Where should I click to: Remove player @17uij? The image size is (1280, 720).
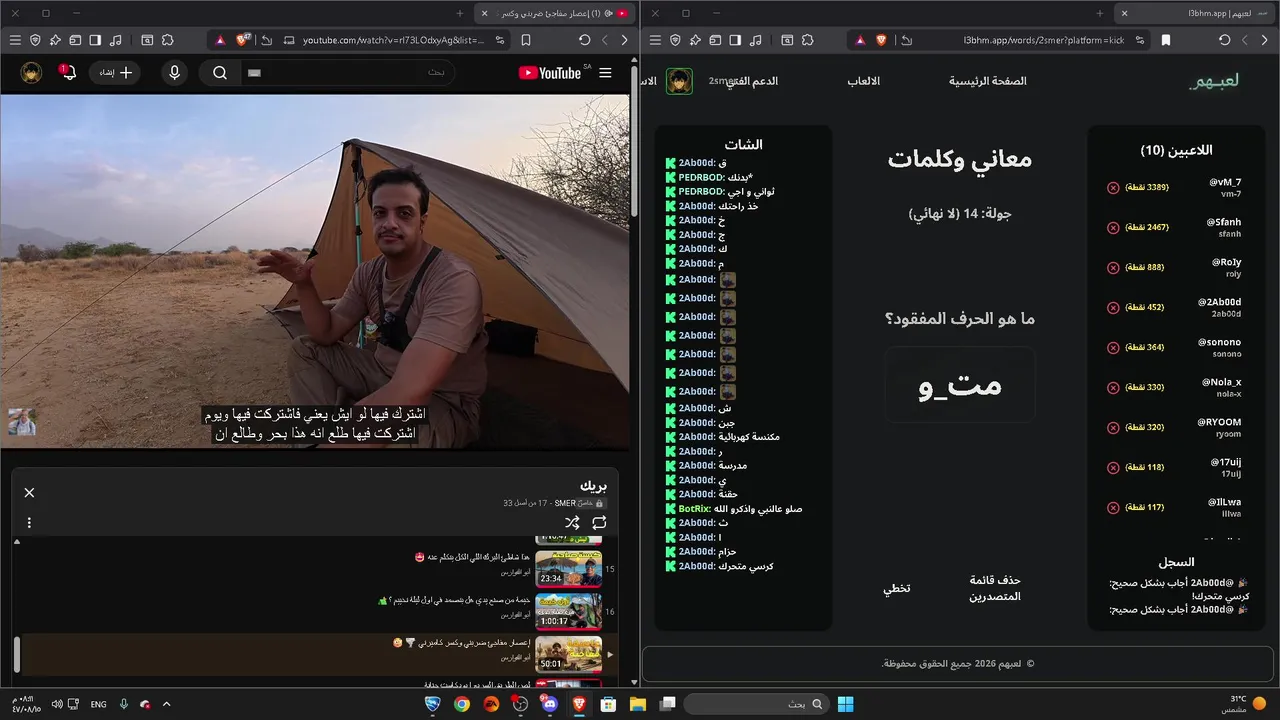pyautogui.click(x=1113, y=468)
